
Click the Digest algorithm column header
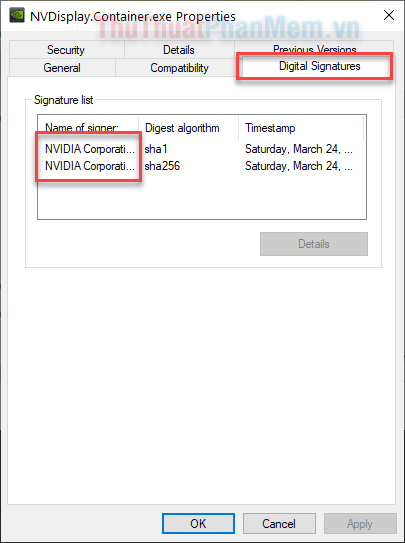[x=189, y=128]
